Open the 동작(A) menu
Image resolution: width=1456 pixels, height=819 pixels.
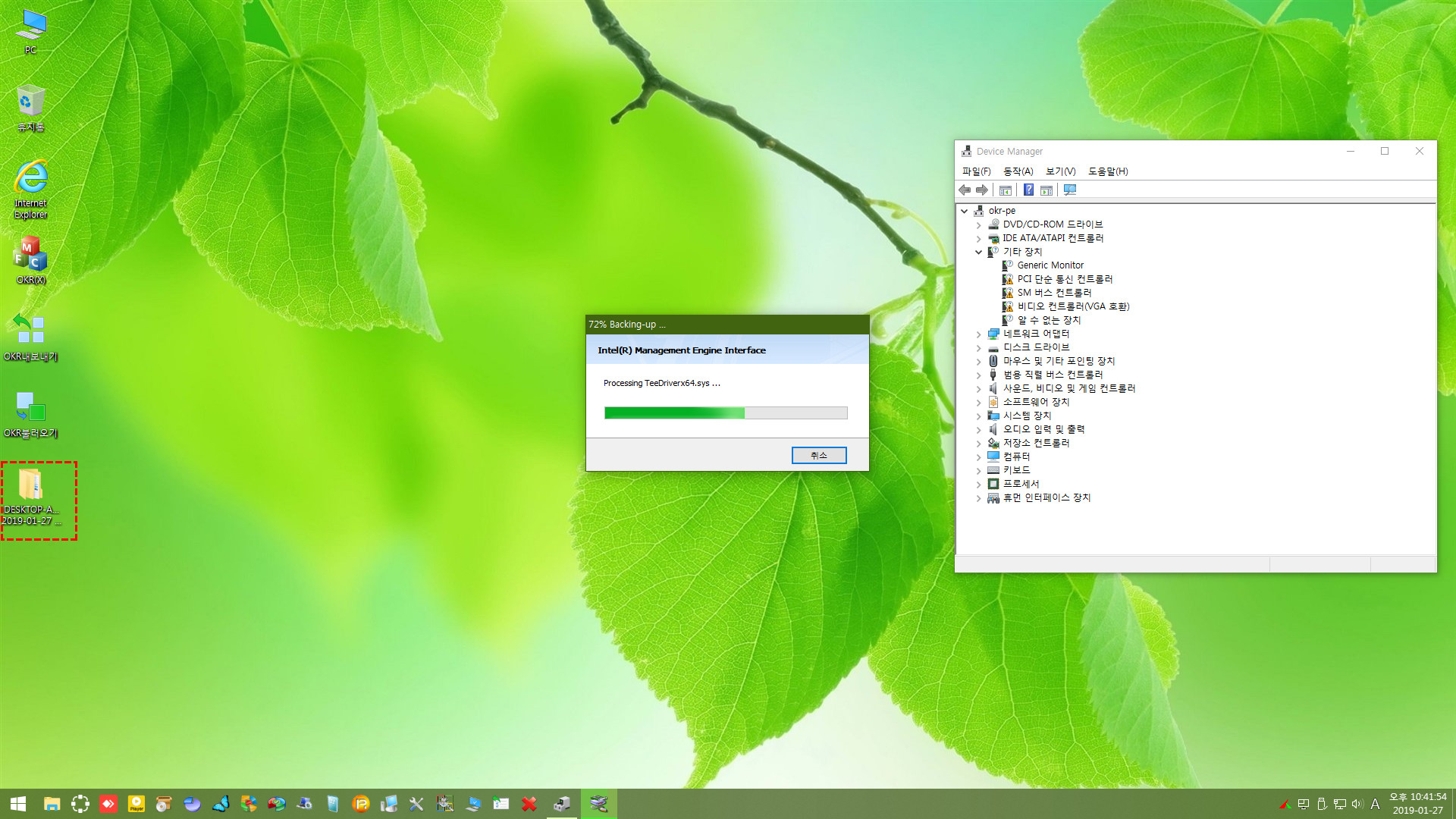(1018, 171)
